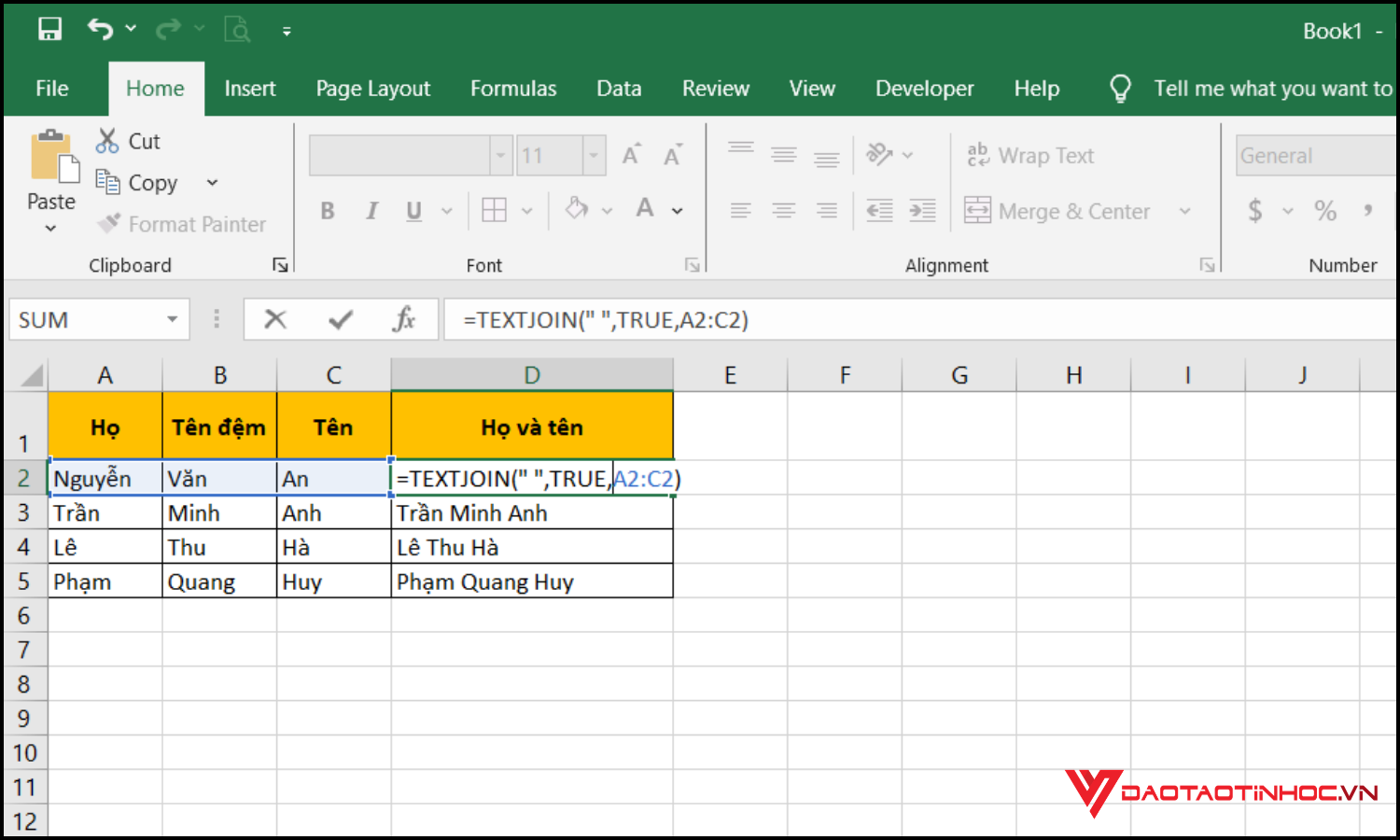The width and height of the screenshot is (1400, 840).
Task: Expand the Name Box dropdown arrow
Action: coord(173,320)
